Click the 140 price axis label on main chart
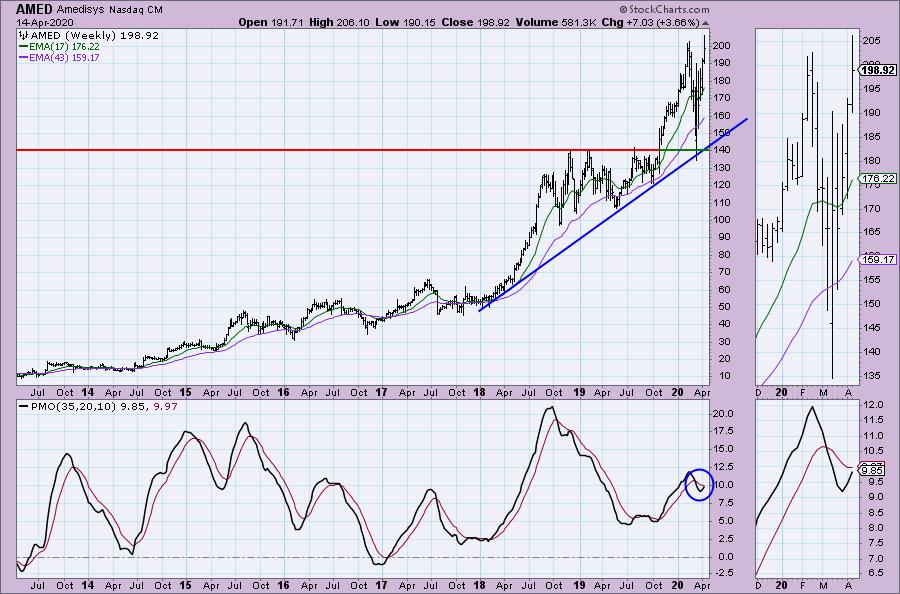Image resolution: width=900 pixels, height=594 pixels. point(721,150)
